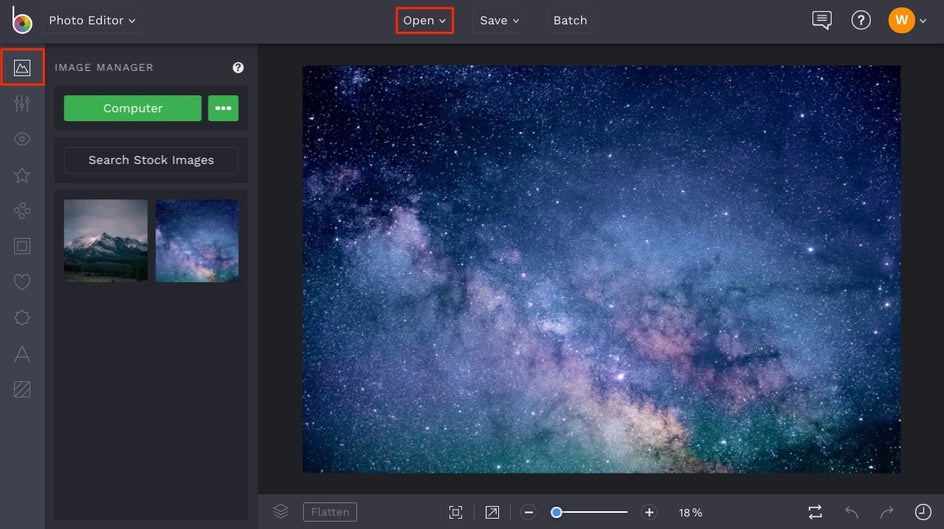944x529 pixels.
Task: Open the Edit sliders tool panel
Action: [x=22, y=104]
